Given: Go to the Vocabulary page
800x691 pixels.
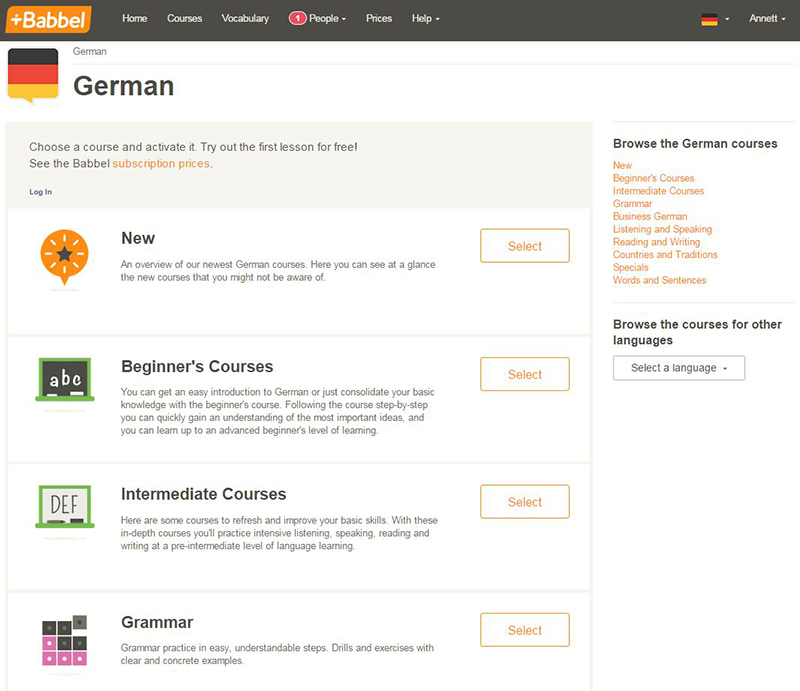Looking at the screenshot, I should 245,18.
